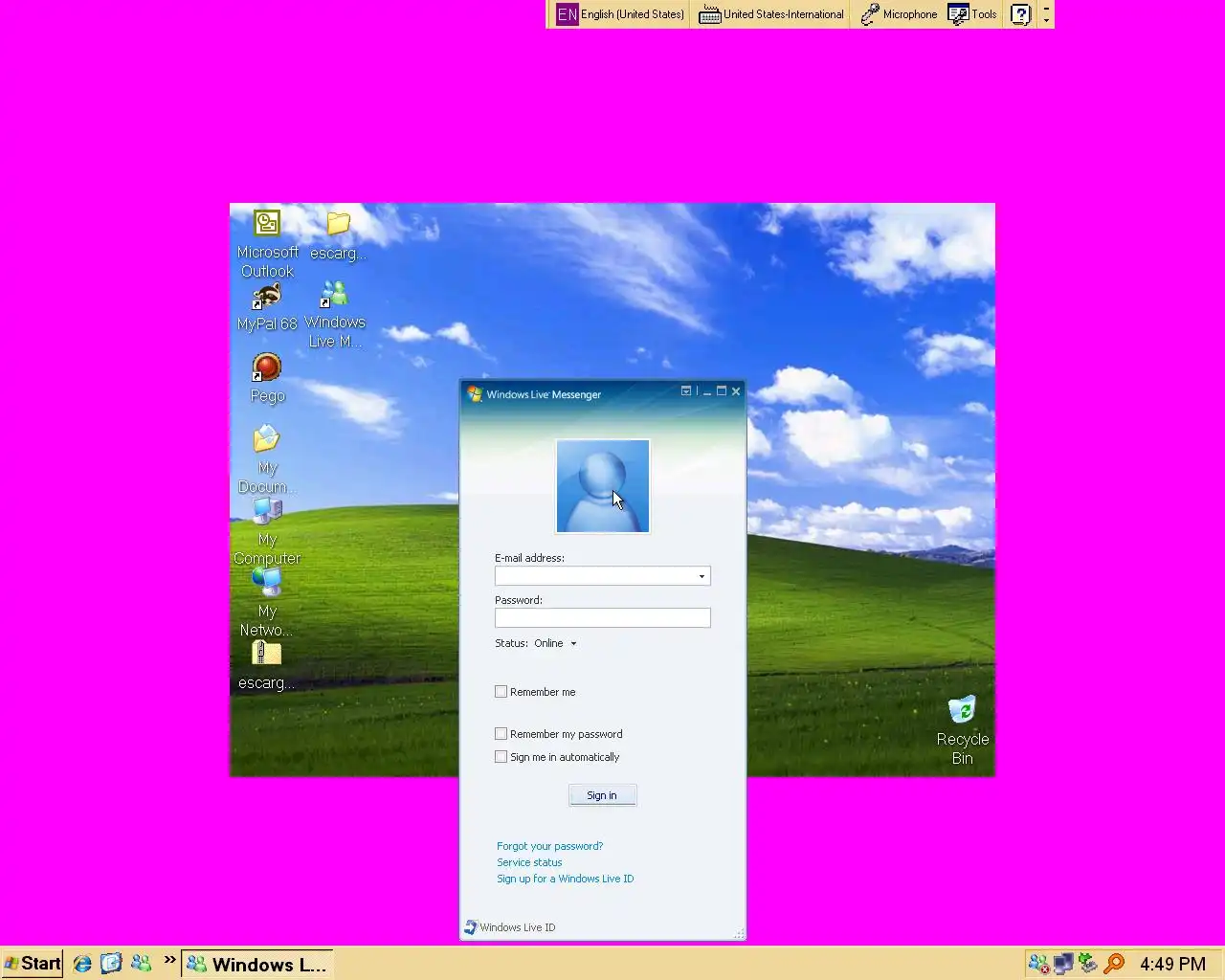Tick the Remember my password checkbox
This screenshot has width=1225, height=980.
501,733
